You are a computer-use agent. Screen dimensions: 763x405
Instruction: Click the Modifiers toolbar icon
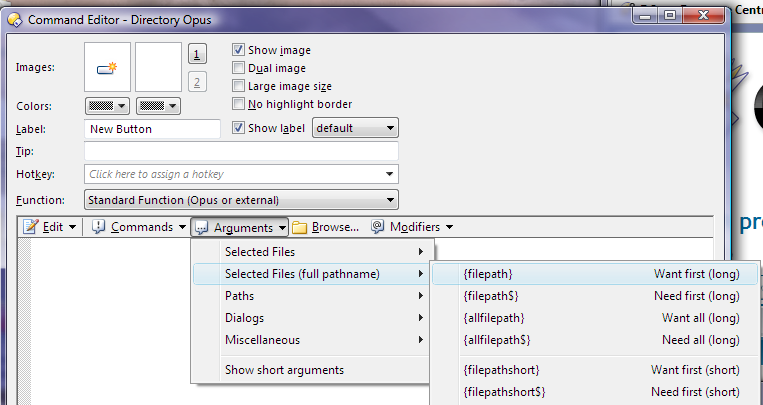[378, 227]
